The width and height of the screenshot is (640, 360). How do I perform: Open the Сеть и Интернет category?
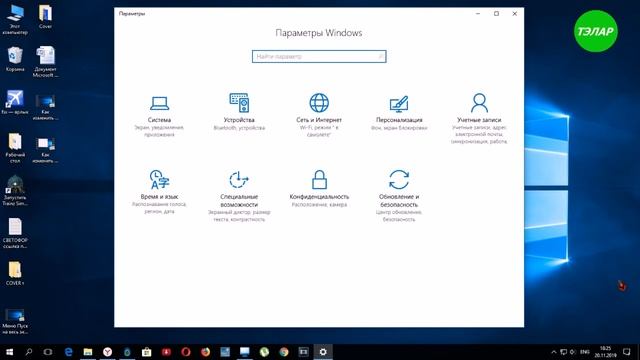319,115
